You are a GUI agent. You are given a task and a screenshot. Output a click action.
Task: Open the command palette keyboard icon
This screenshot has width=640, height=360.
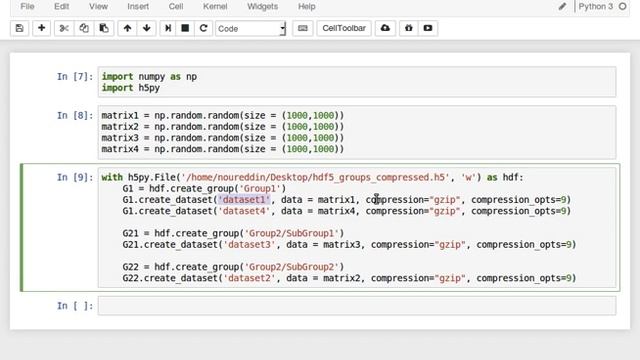(x=302, y=28)
